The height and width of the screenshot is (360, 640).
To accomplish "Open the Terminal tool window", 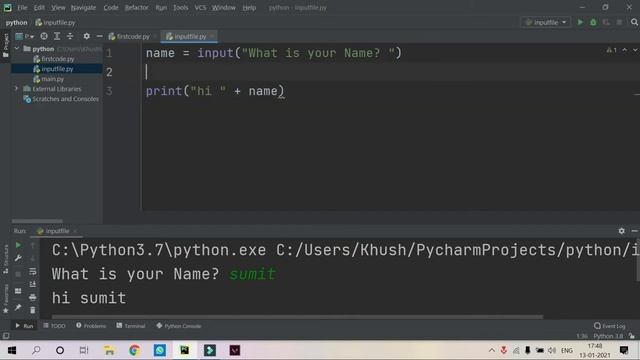I will pyautogui.click(x=131, y=326).
